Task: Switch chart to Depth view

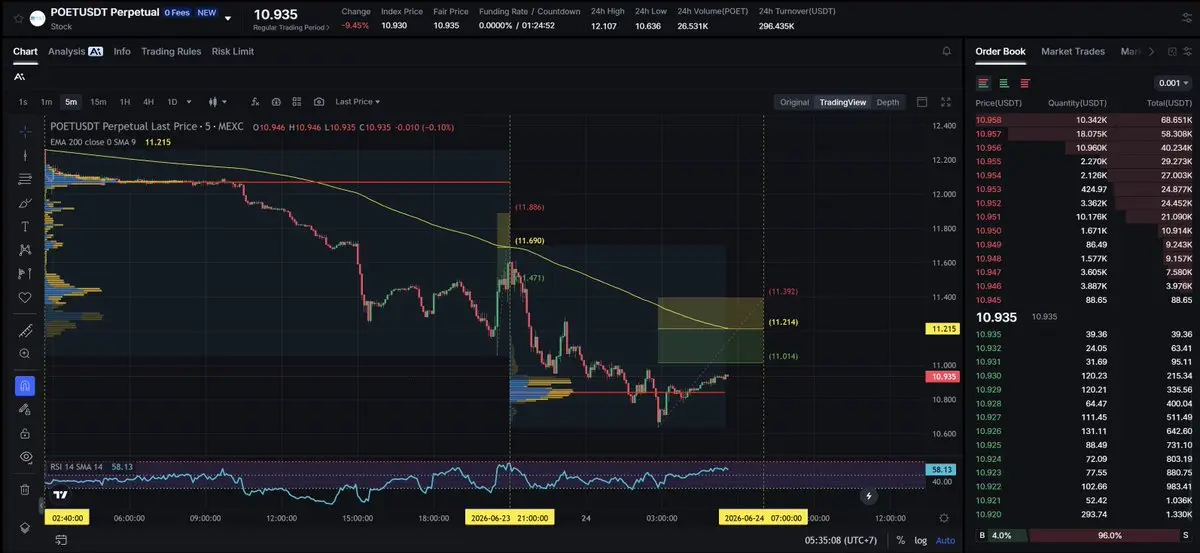Action: (x=888, y=102)
